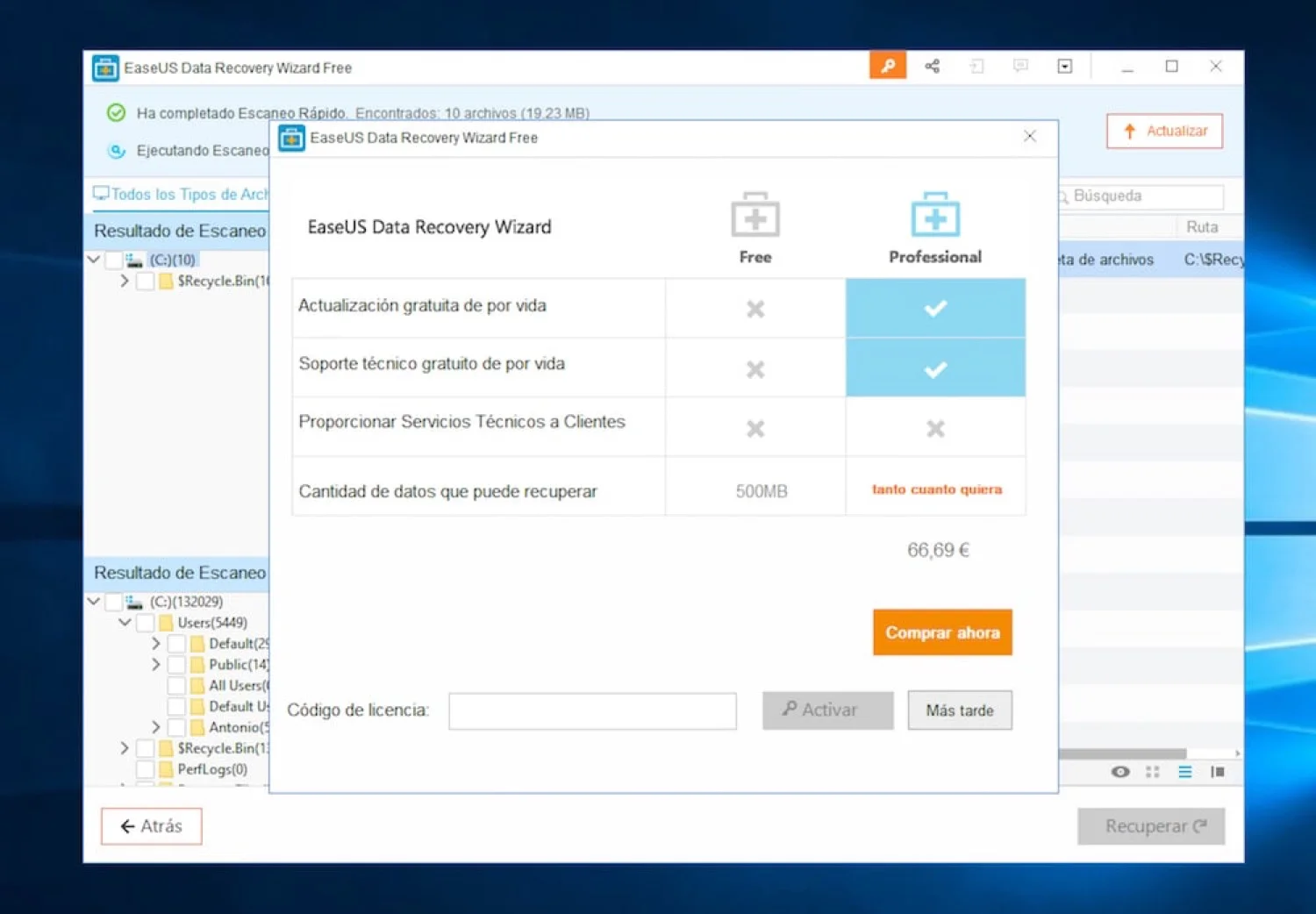Focus the Código de licencia field
This screenshot has height=914, width=1316.
tap(592, 711)
